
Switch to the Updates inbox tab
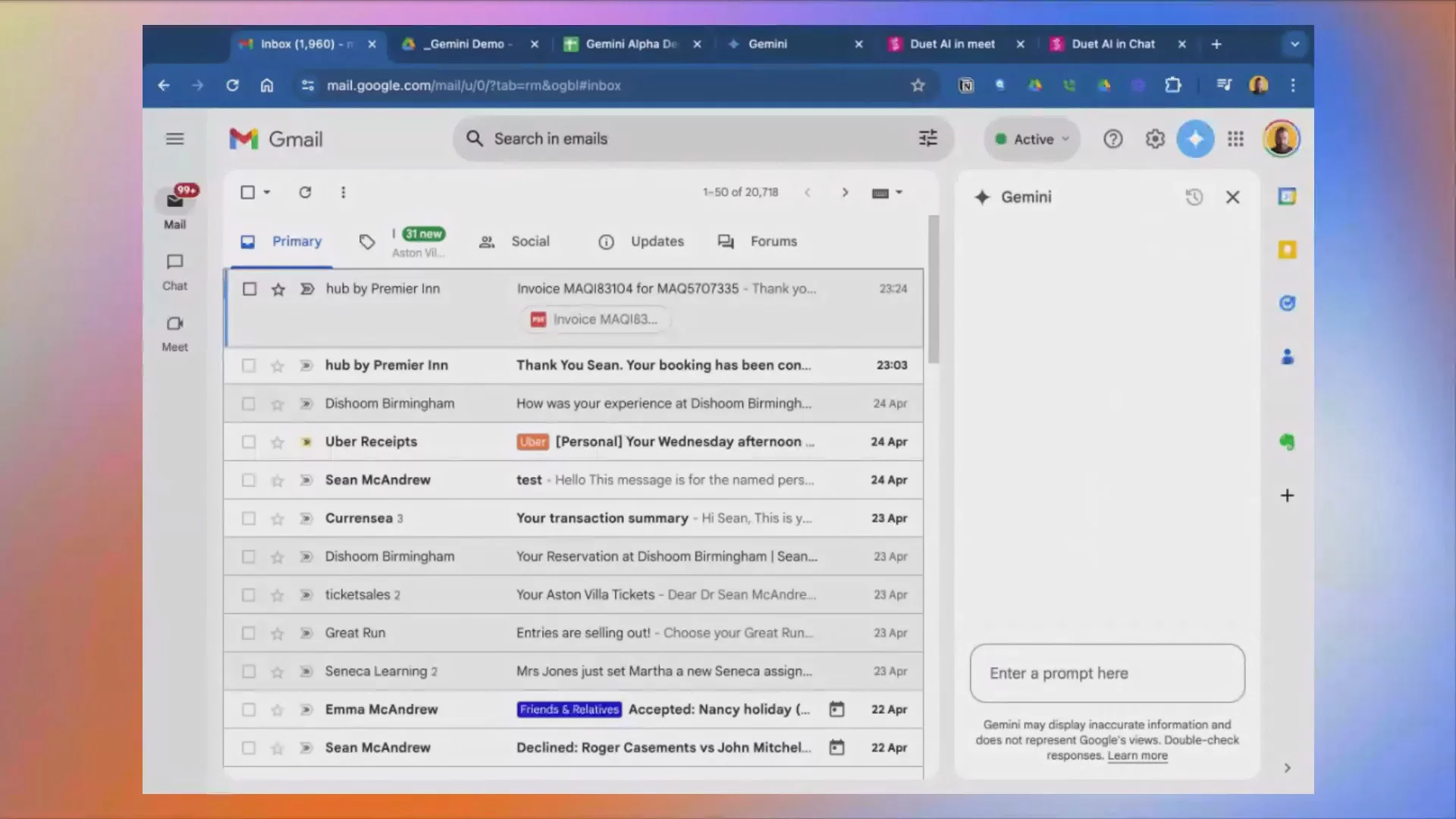click(x=642, y=242)
